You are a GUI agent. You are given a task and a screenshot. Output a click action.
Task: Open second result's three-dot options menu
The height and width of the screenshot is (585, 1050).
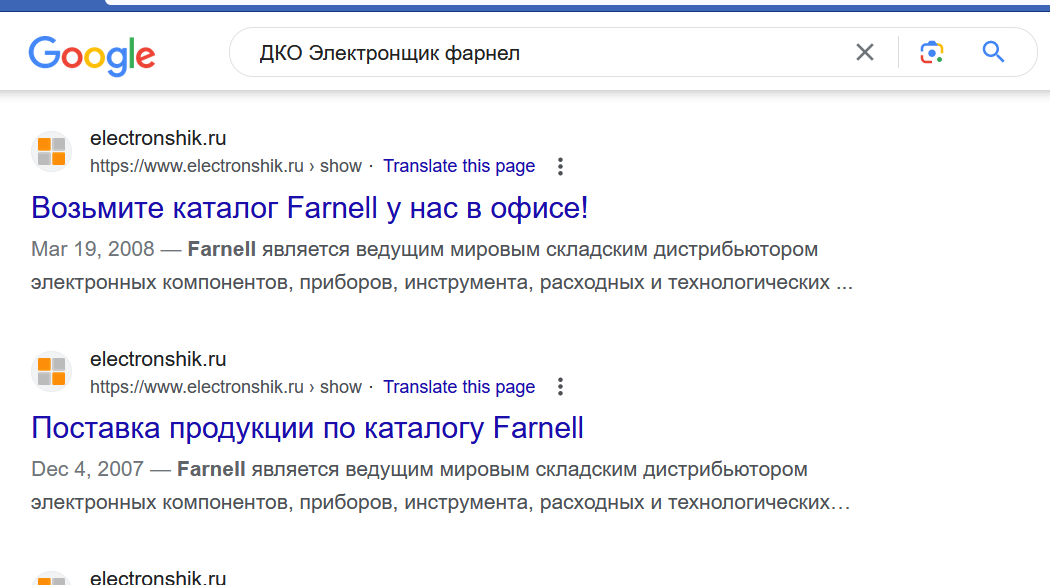tap(561, 387)
